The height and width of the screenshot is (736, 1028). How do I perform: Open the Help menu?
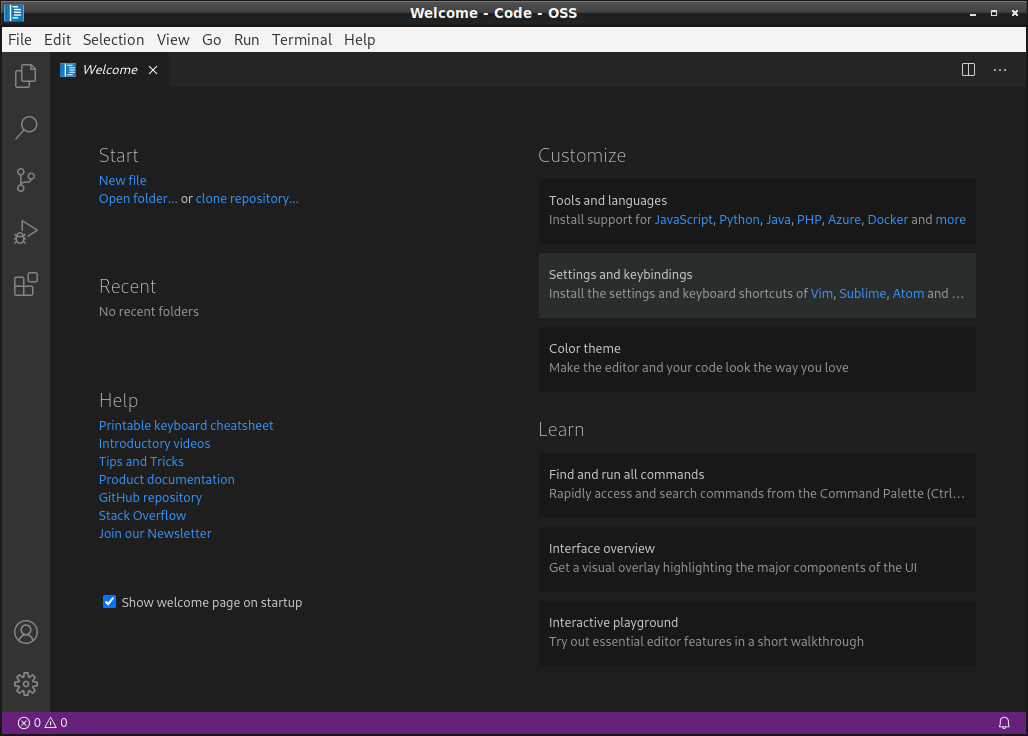[359, 40]
